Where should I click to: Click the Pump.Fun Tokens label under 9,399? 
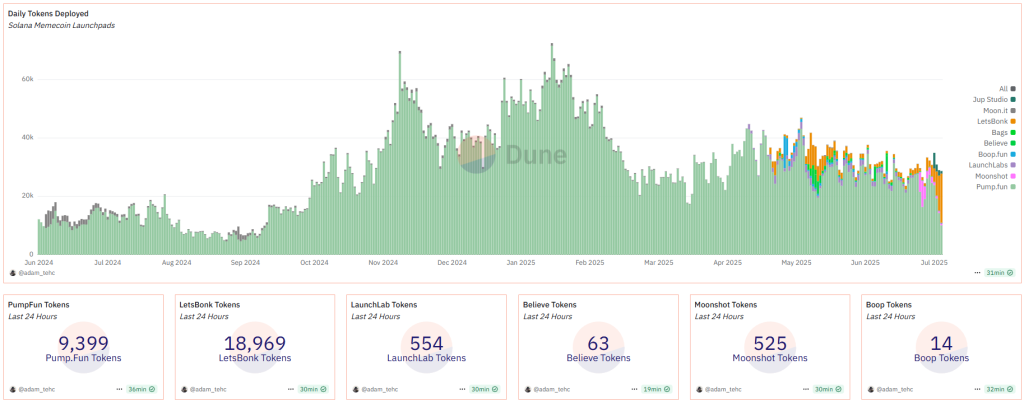83,358
